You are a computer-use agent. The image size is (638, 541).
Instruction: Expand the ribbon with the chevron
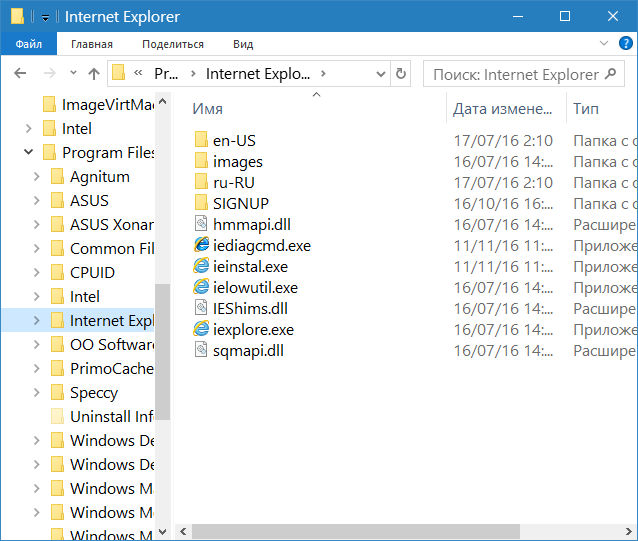click(604, 43)
